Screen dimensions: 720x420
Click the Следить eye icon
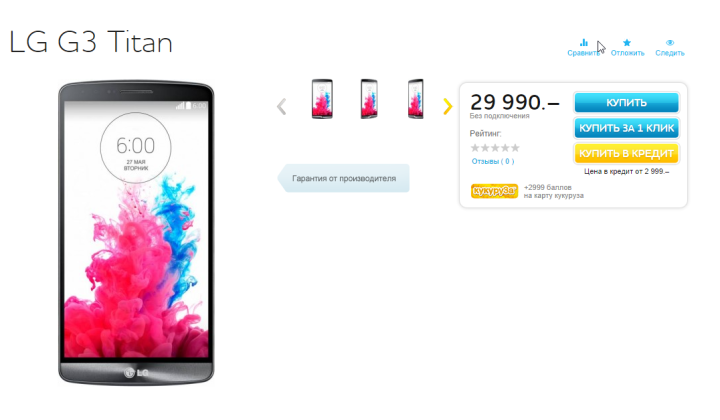pos(670,43)
